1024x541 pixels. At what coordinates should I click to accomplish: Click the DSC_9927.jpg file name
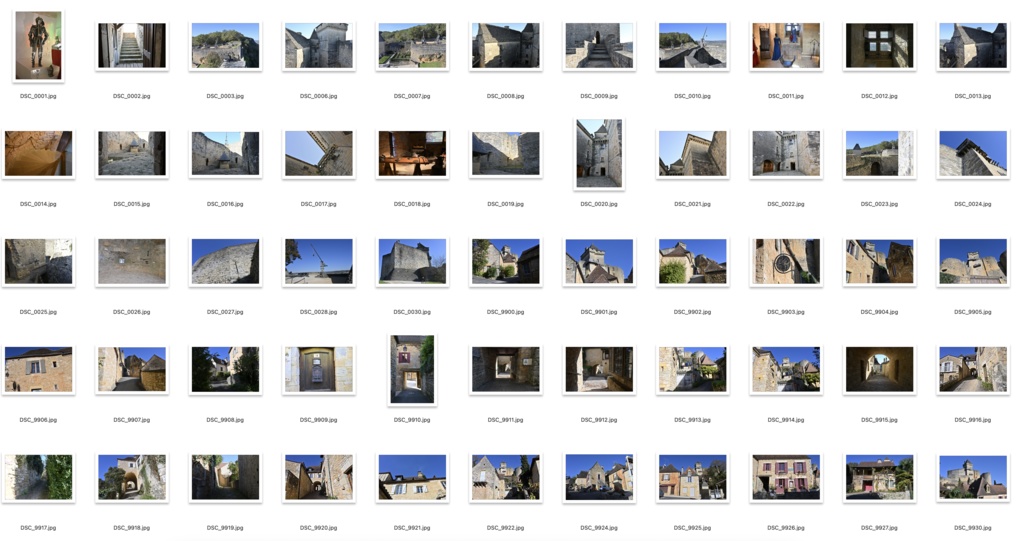879,527
